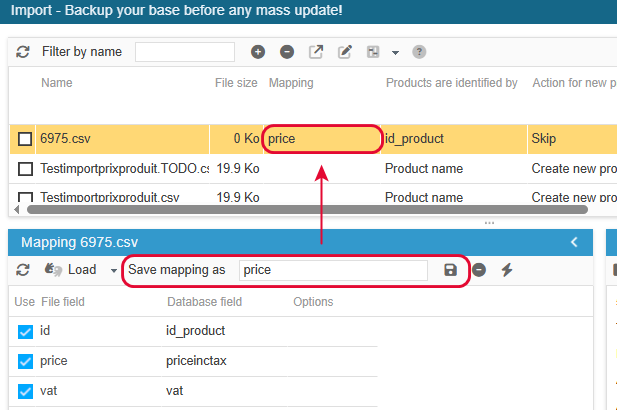Screen dimensions: 617x410
Task: Uncheck the Use box for id field
Action: [x=25, y=331]
